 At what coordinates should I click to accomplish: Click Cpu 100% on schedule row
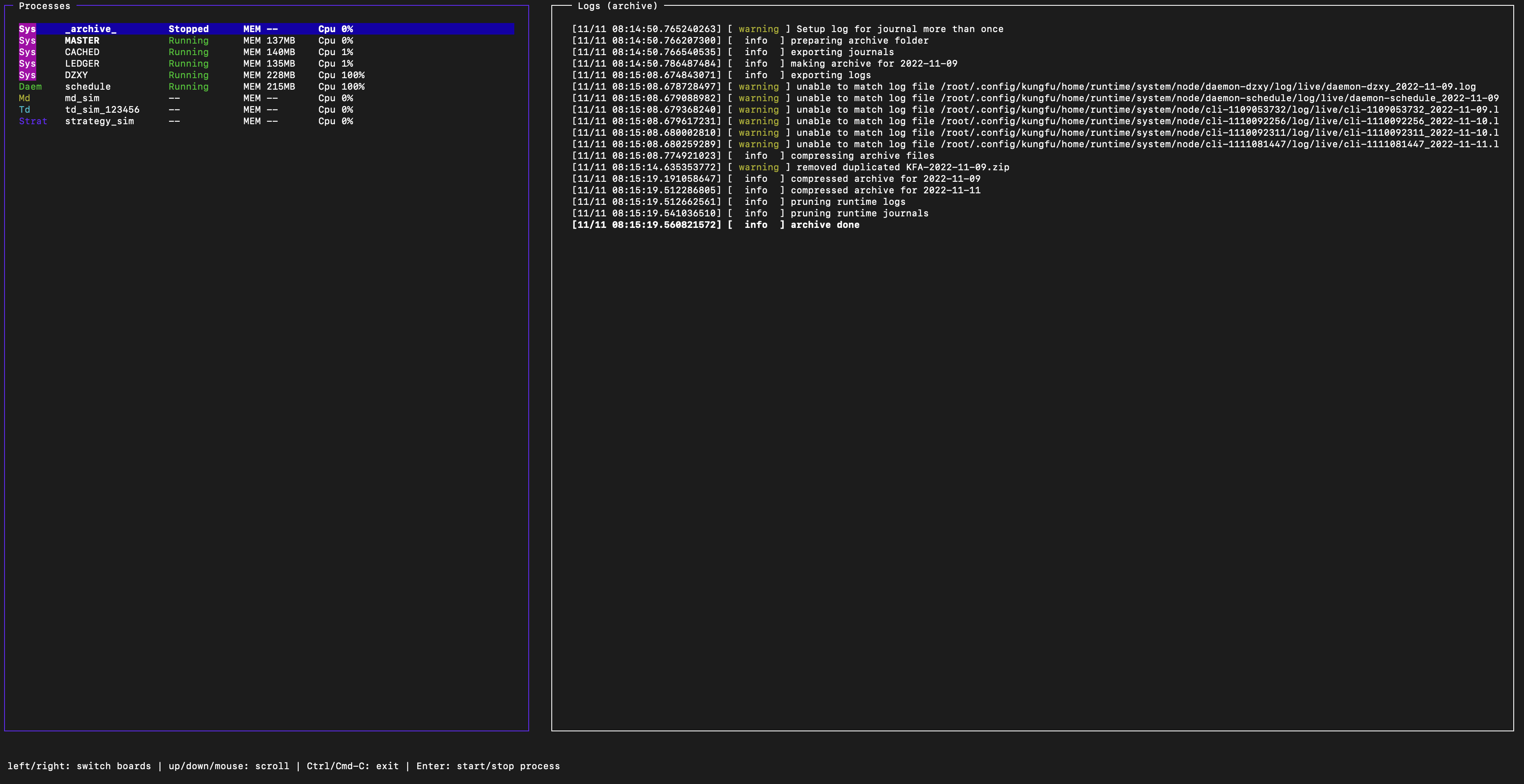[342, 87]
